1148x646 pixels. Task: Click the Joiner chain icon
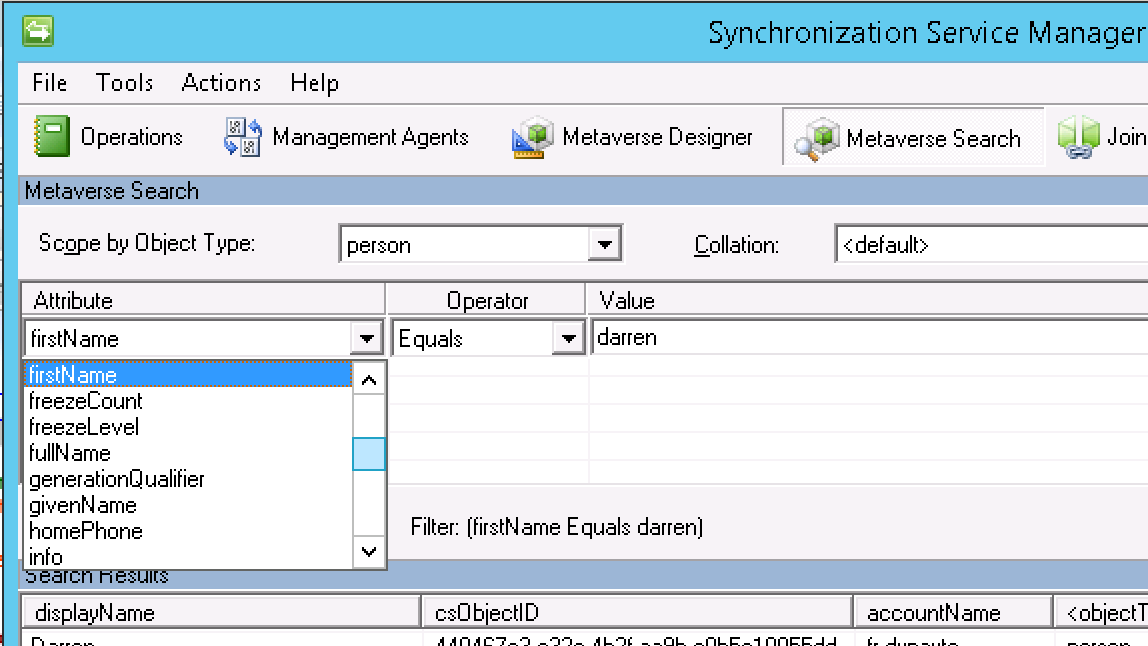point(1078,137)
